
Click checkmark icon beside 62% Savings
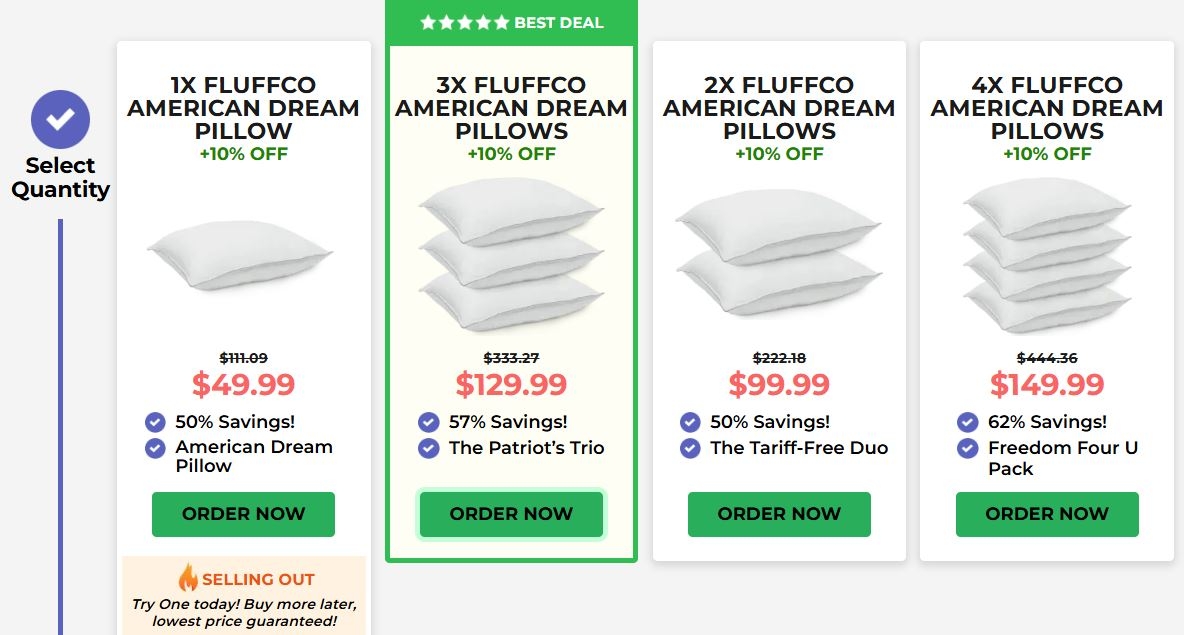(x=967, y=422)
